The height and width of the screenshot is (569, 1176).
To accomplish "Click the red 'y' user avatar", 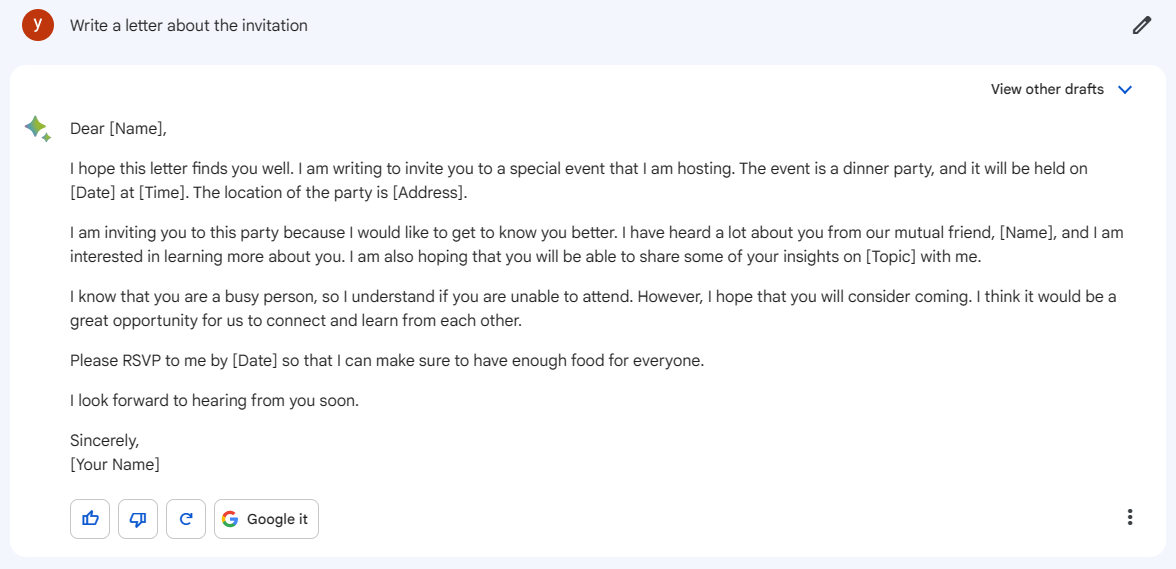I will coord(38,25).
